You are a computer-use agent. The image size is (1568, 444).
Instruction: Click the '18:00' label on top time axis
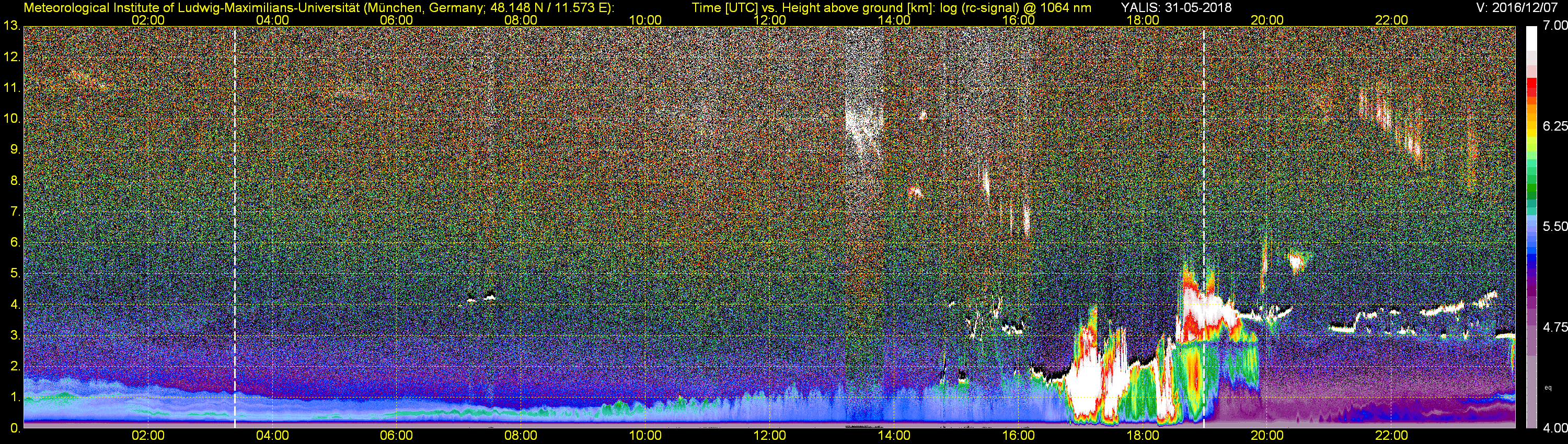pyautogui.click(x=1143, y=20)
